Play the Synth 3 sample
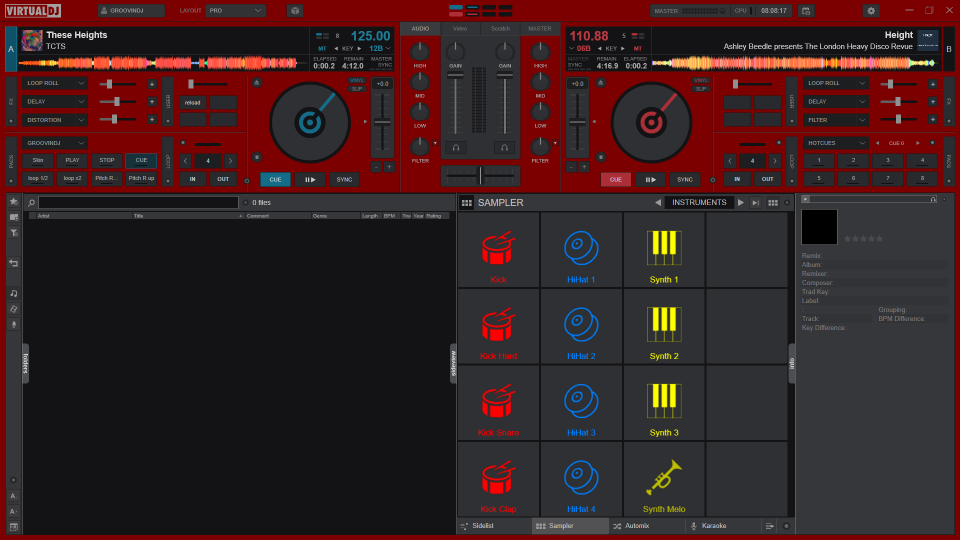Viewport: 960px width, 540px height. pyautogui.click(x=664, y=403)
